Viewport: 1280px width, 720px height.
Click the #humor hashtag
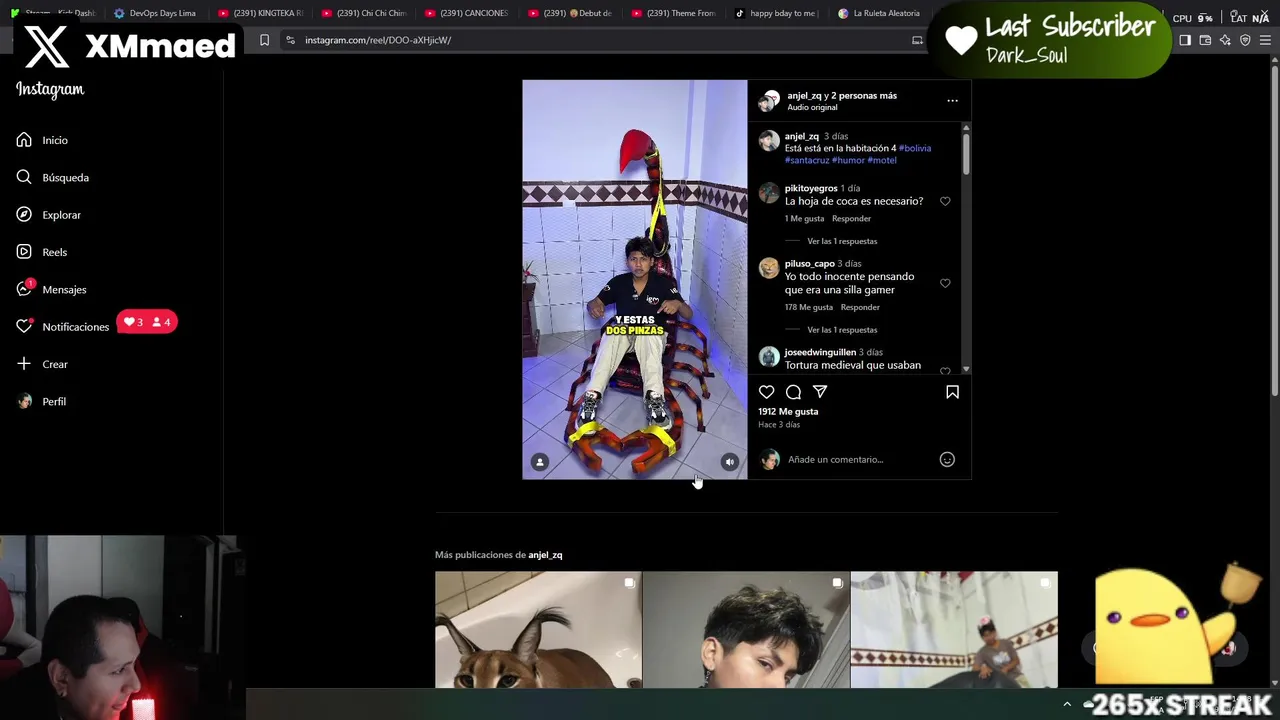(x=848, y=160)
